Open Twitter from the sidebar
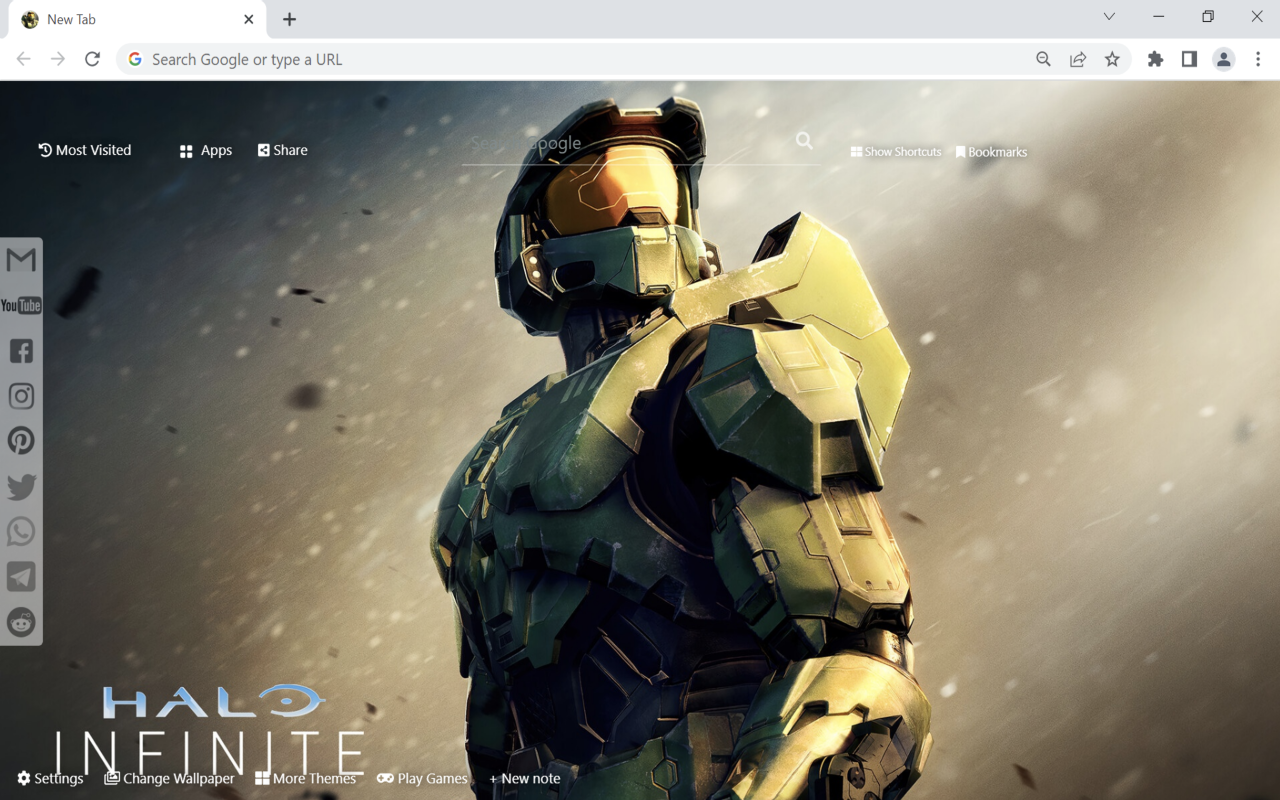The image size is (1280, 800). pos(21,486)
